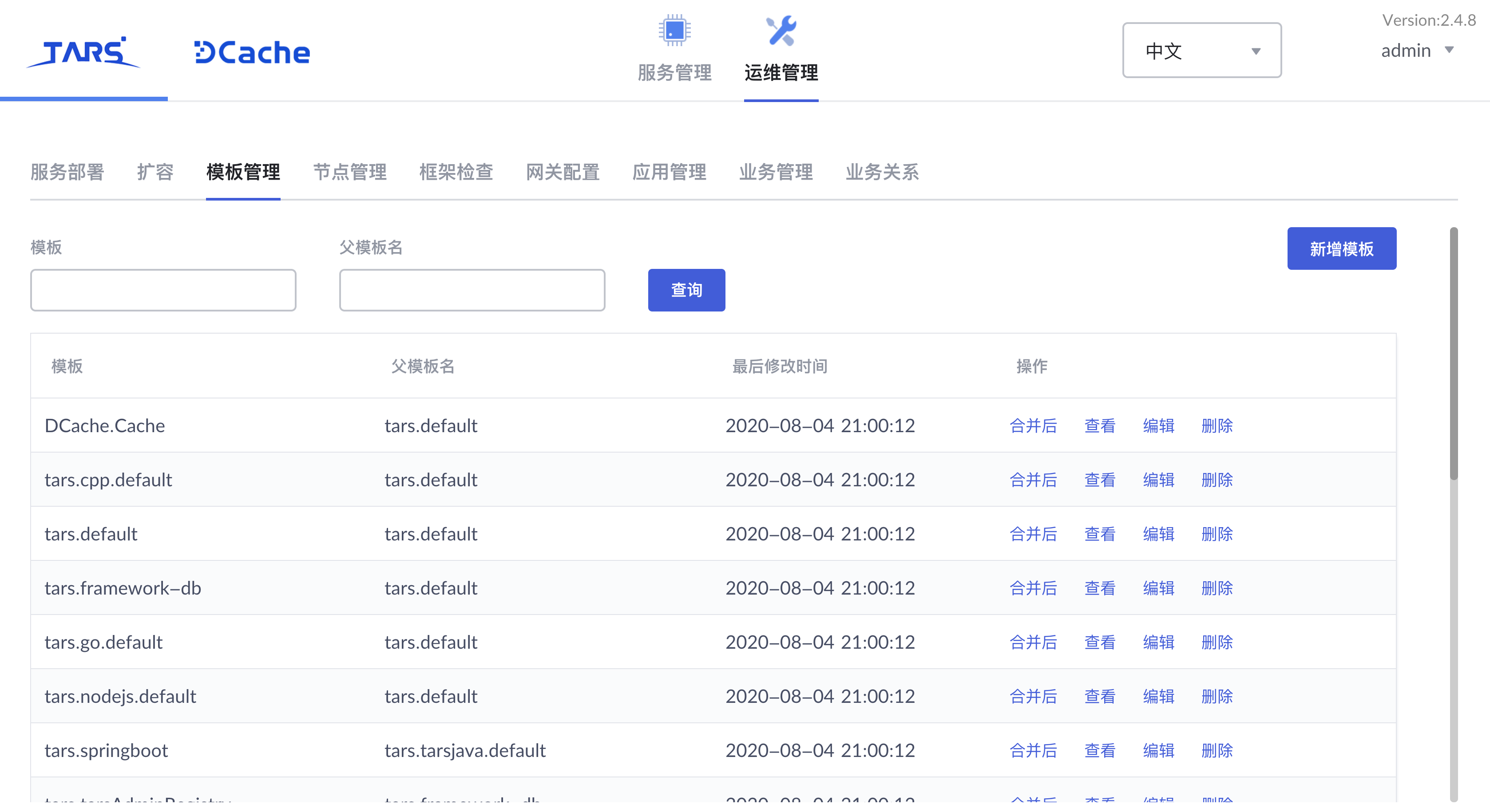Select the 框架检查 tab

point(456,172)
